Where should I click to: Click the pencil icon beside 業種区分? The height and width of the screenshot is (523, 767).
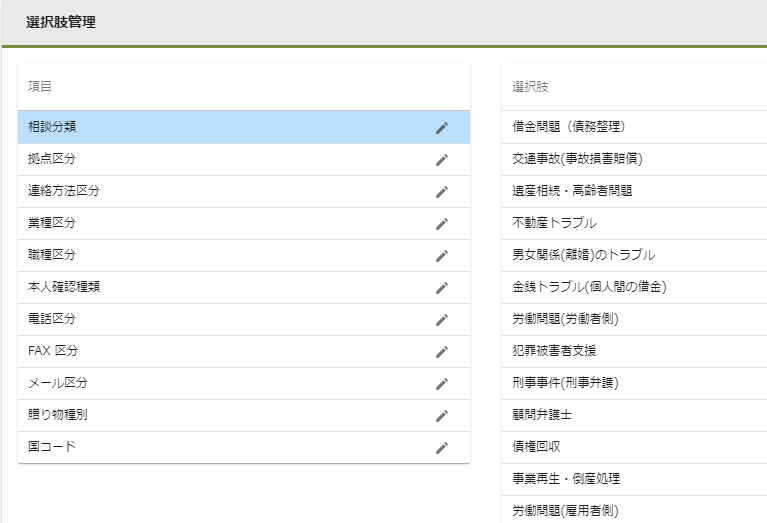[442, 223]
